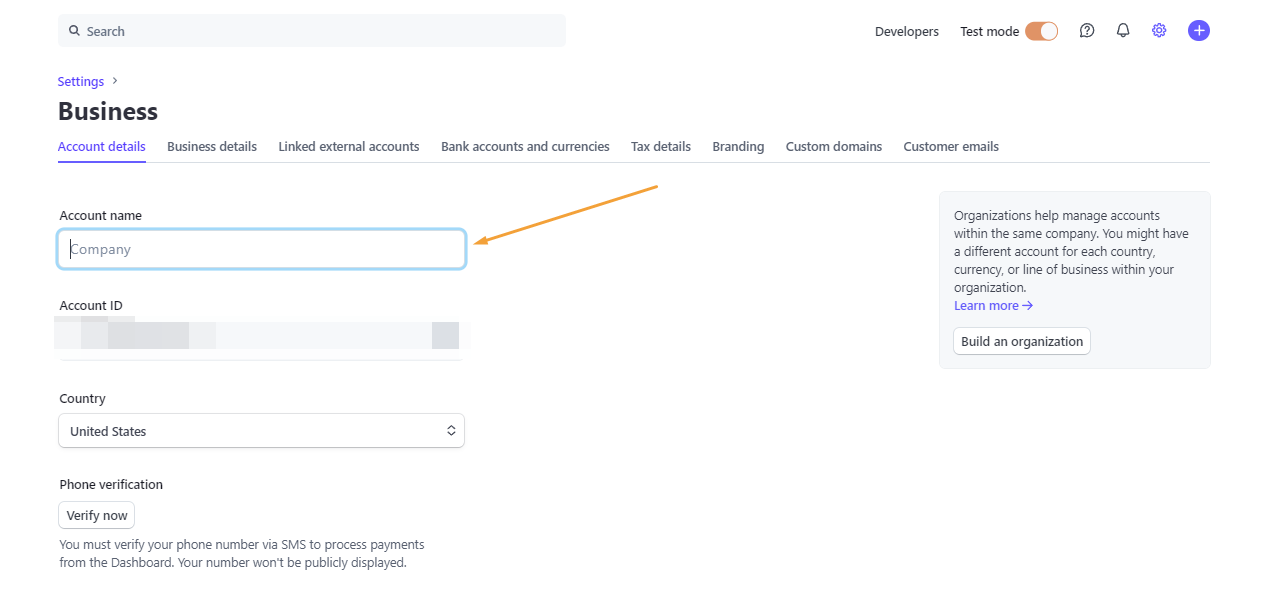
Task: Click the Business page heading
Action: pyautogui.click(x=108, y=111)
